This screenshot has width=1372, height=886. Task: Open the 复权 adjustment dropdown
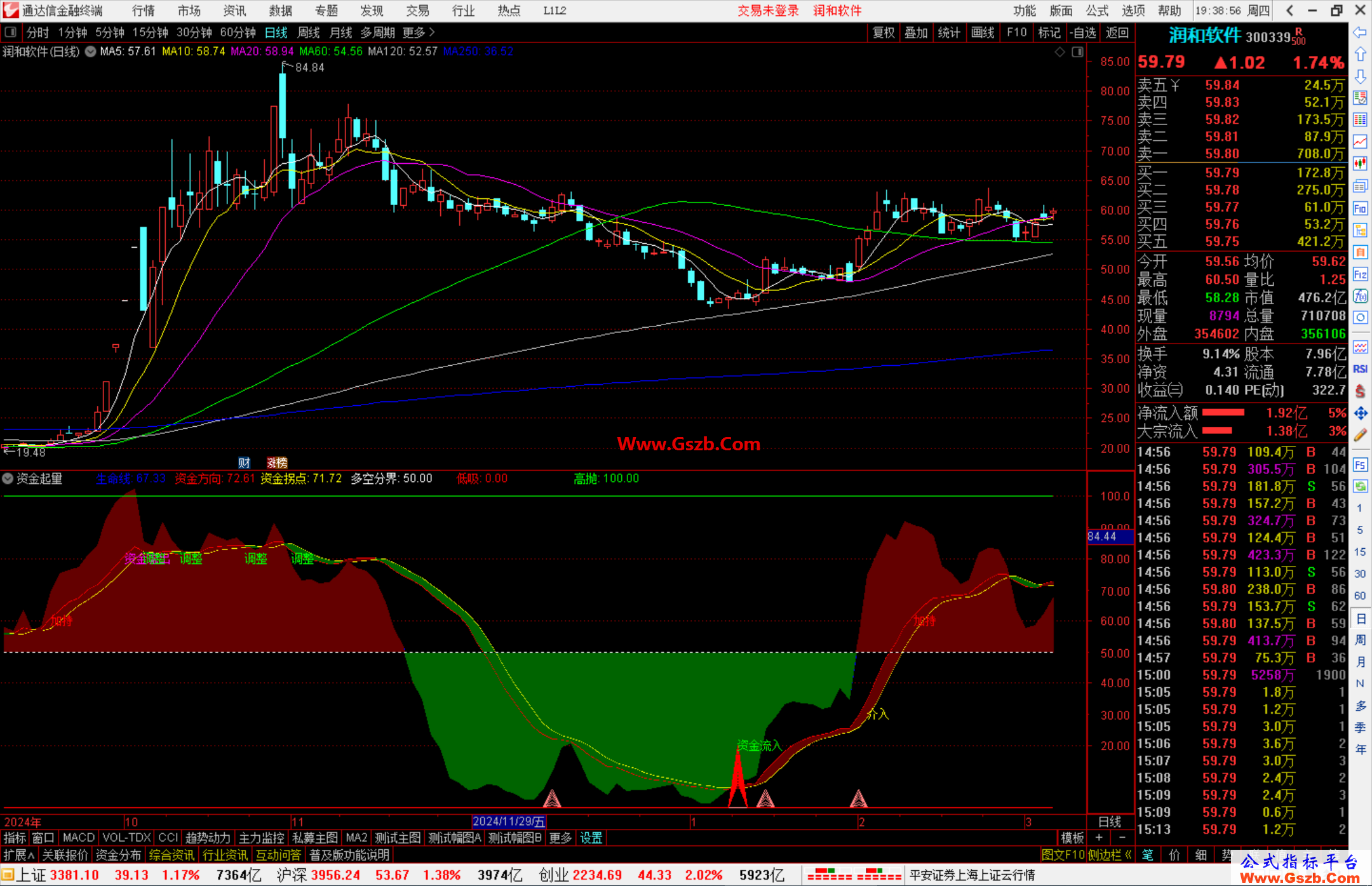click(x=884, y=32)
